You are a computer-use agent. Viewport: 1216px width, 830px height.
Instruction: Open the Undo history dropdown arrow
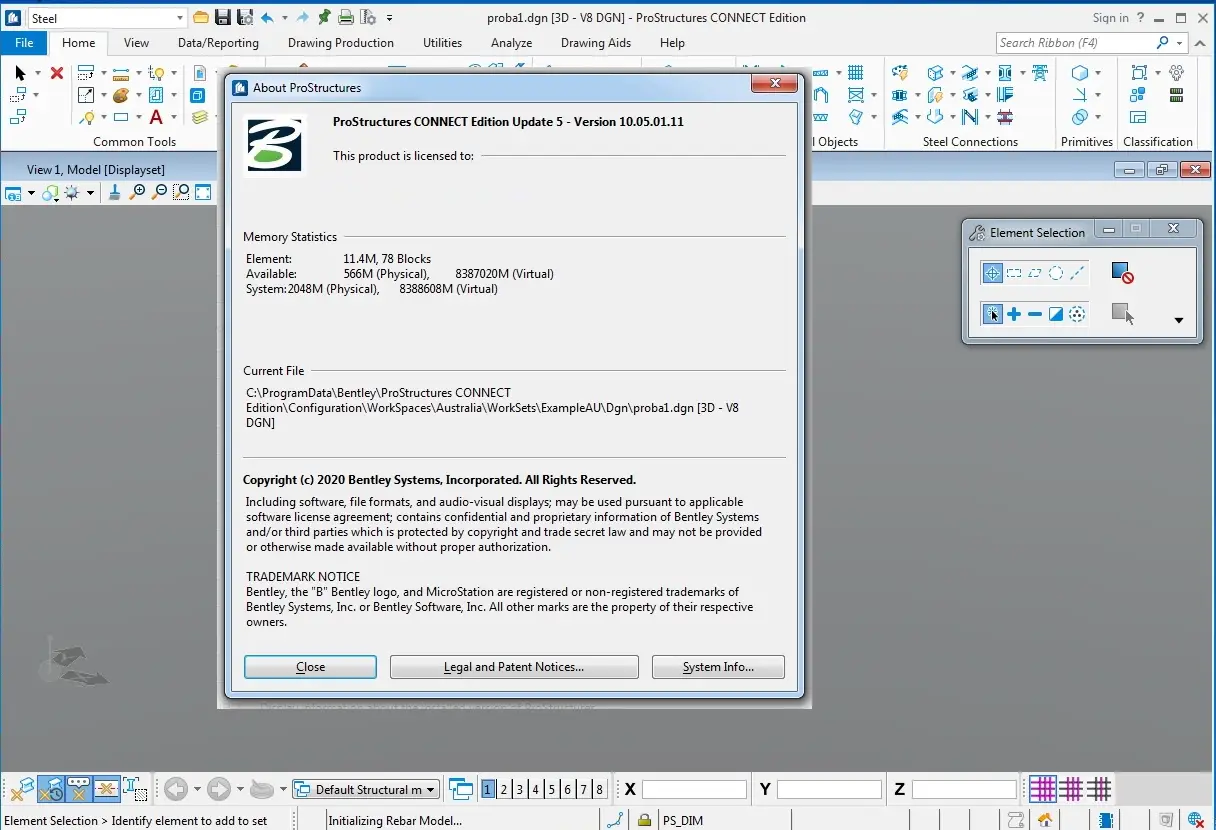(x=284, y=18)
